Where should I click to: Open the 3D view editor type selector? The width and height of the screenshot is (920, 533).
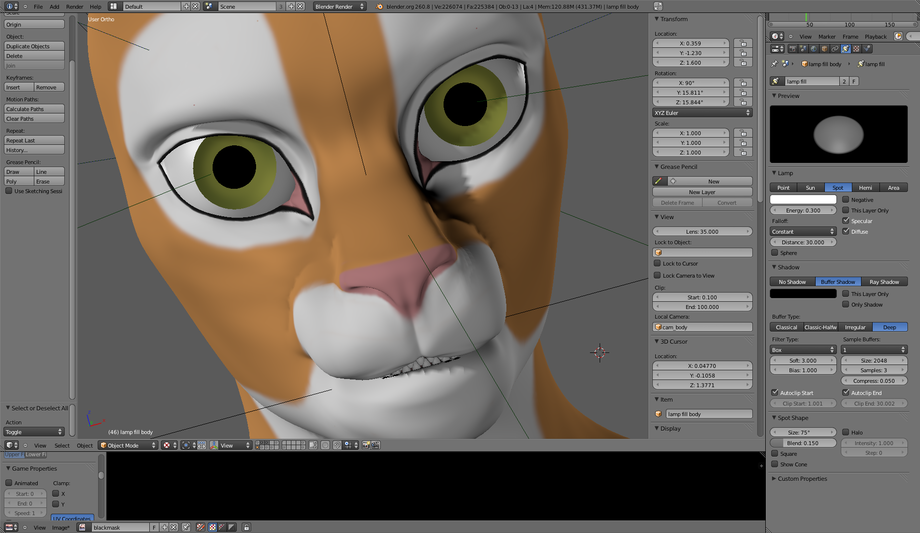pyautogui.click(x=12, y=445)
